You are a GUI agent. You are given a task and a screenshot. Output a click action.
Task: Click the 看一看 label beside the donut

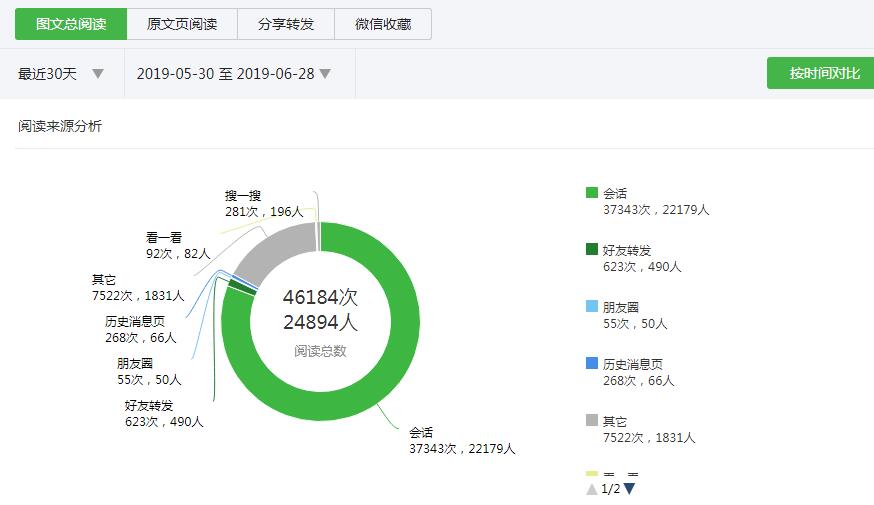tap(164, 238)
